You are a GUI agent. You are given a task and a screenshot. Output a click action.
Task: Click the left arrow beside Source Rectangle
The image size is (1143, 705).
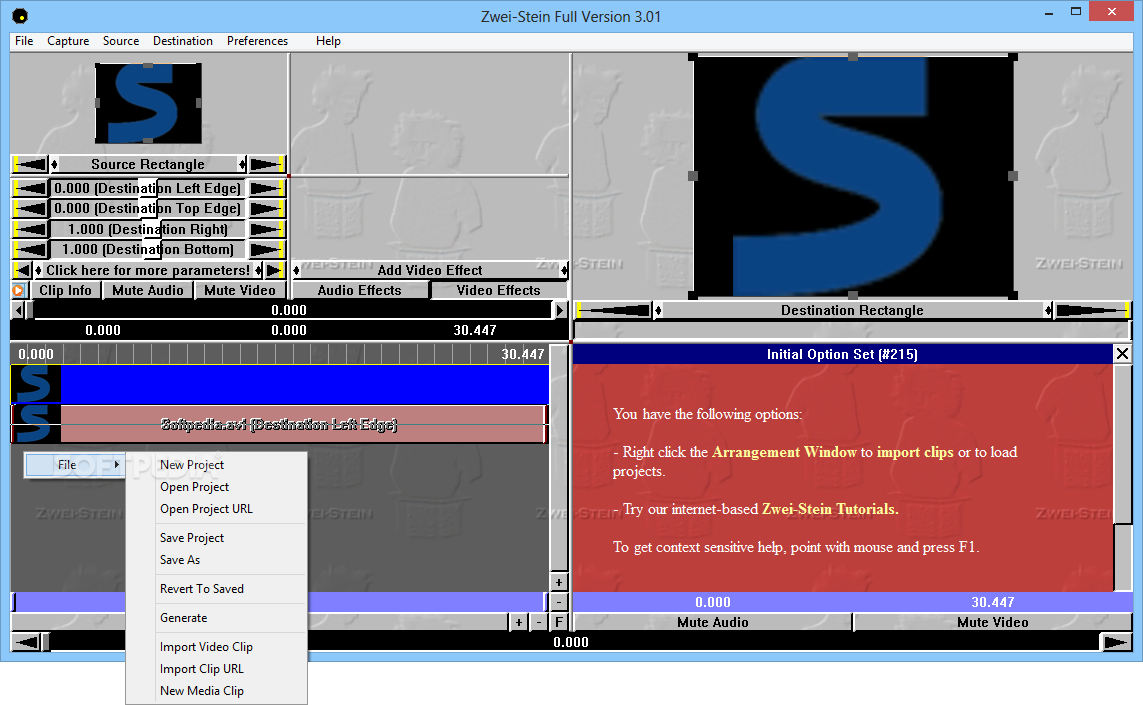[30, 164]
